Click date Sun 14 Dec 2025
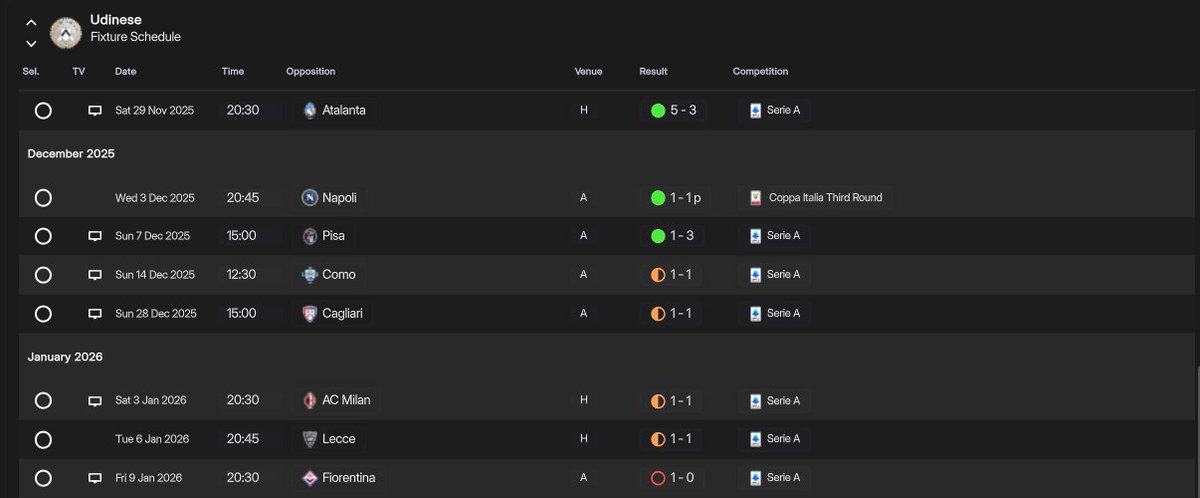The height and width of the screenshot is (498, 1200). (155, 275)
